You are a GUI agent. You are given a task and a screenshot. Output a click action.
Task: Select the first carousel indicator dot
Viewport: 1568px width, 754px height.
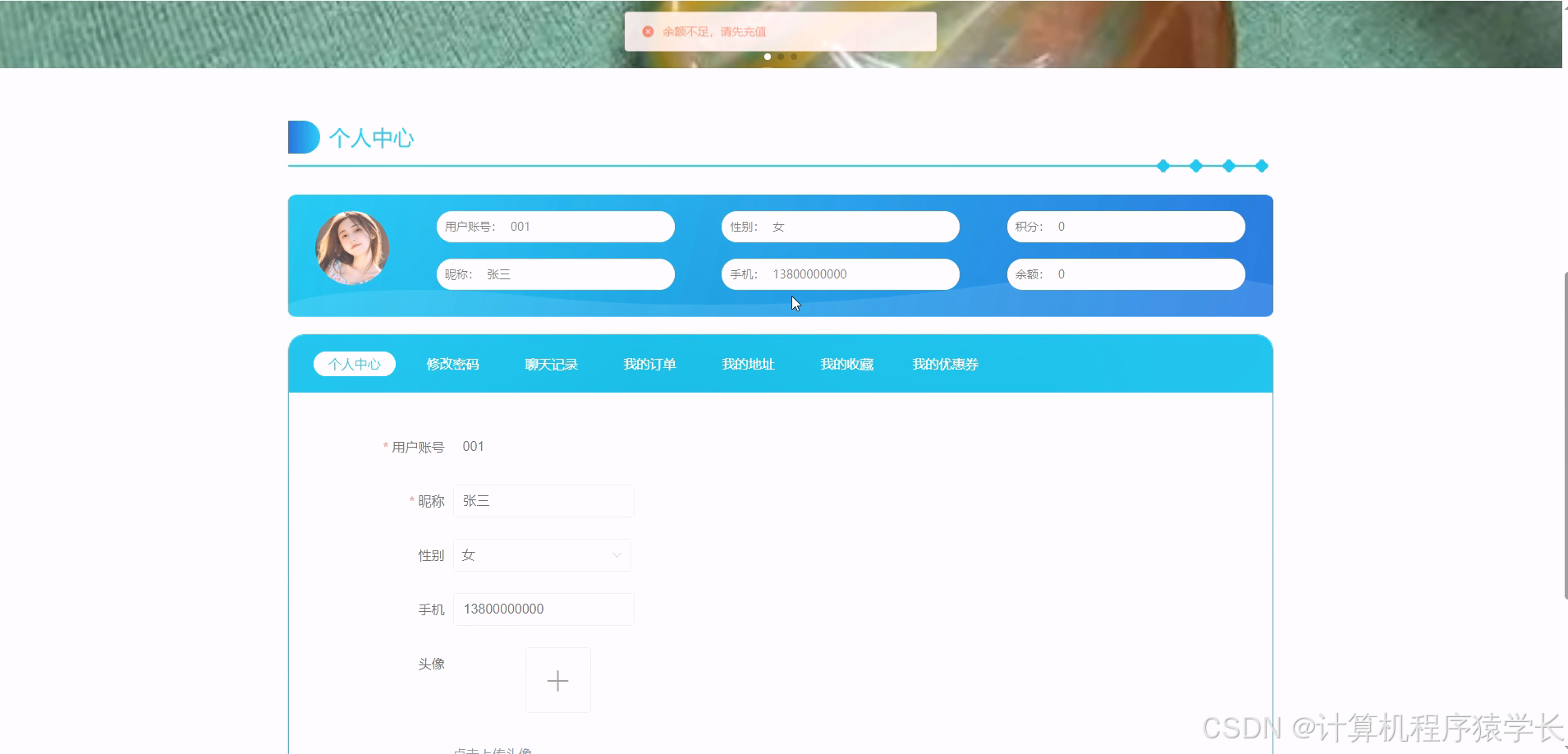click(768, 57)
